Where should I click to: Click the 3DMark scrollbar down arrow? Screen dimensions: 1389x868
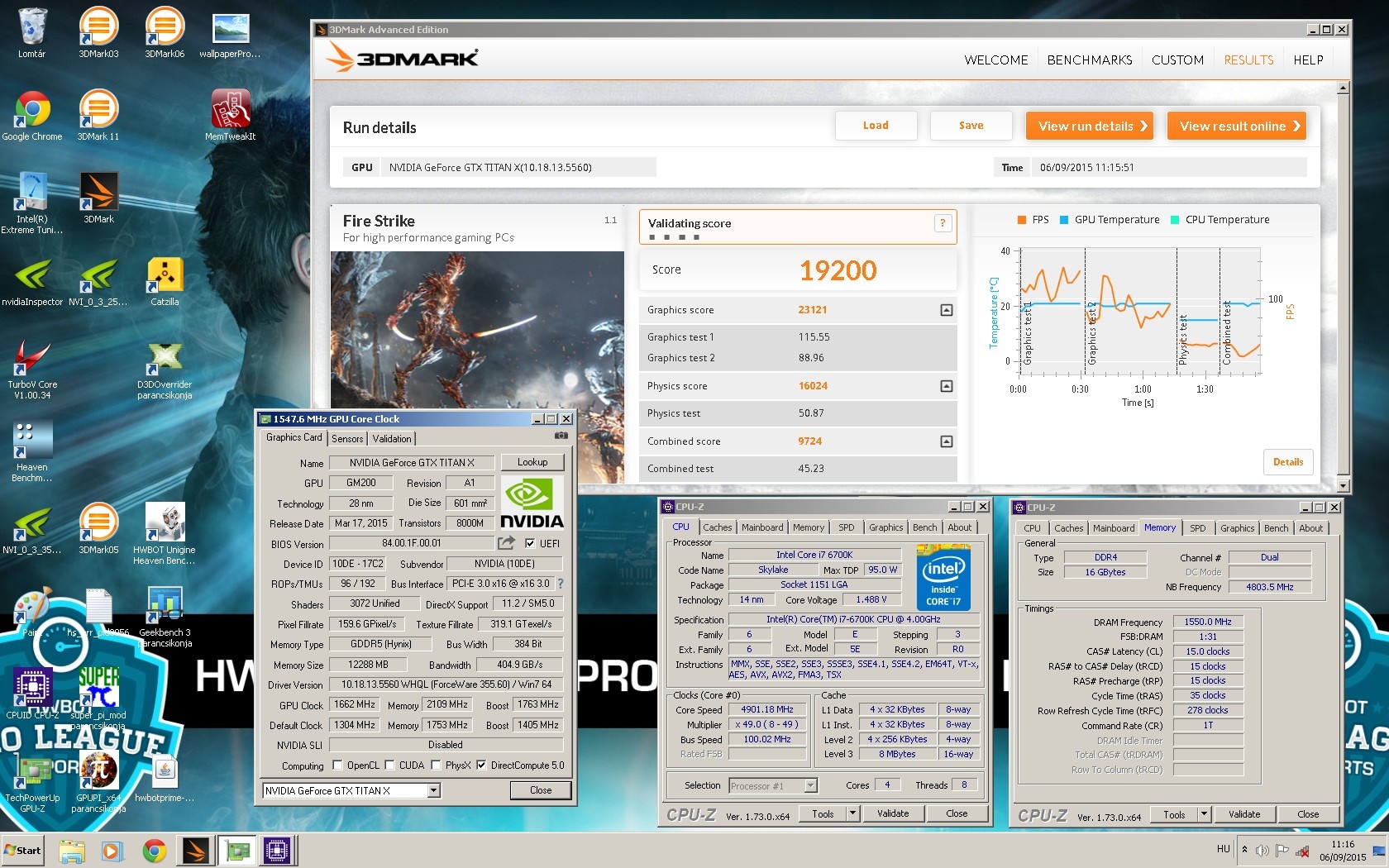tap(1343, 486)
